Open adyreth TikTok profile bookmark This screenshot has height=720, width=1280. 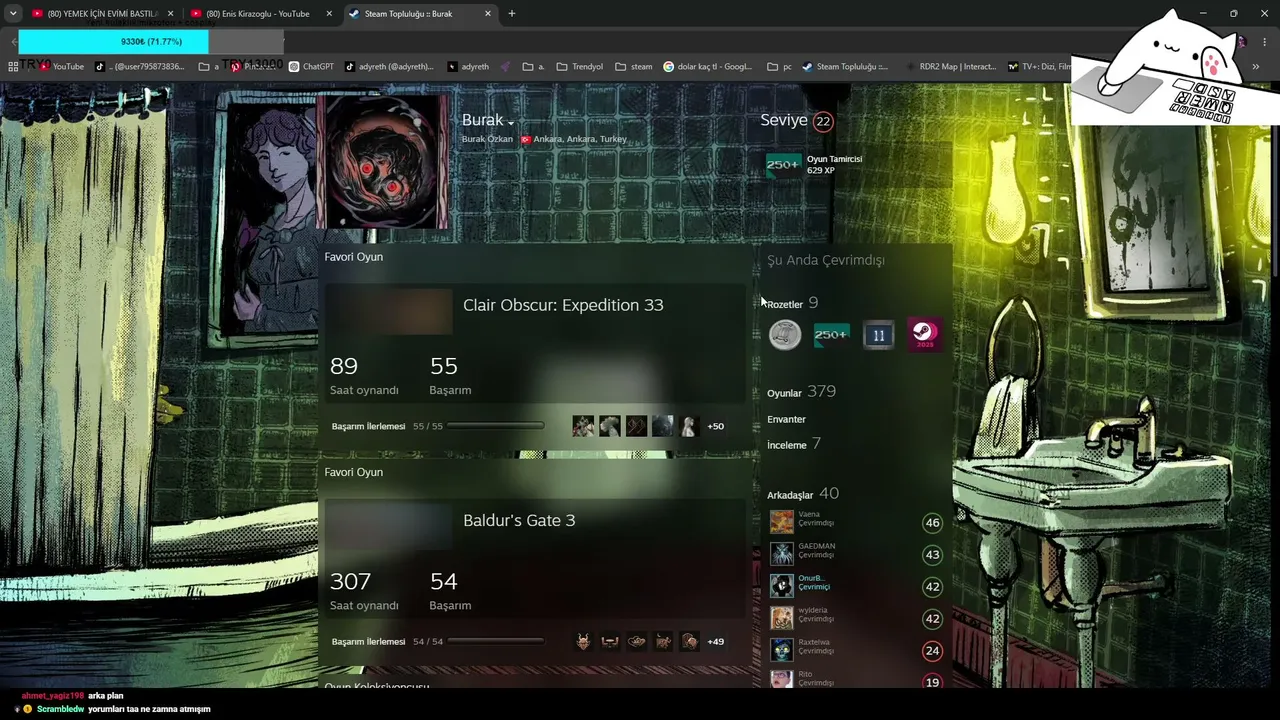click(389, 67)
